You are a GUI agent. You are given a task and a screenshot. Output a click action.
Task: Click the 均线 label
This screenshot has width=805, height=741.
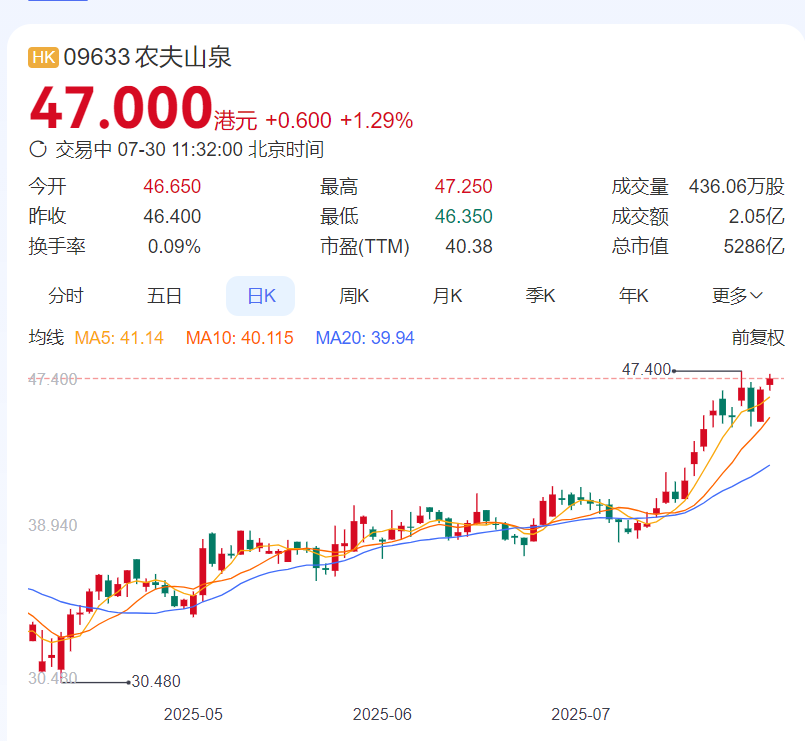pos(46,338)
